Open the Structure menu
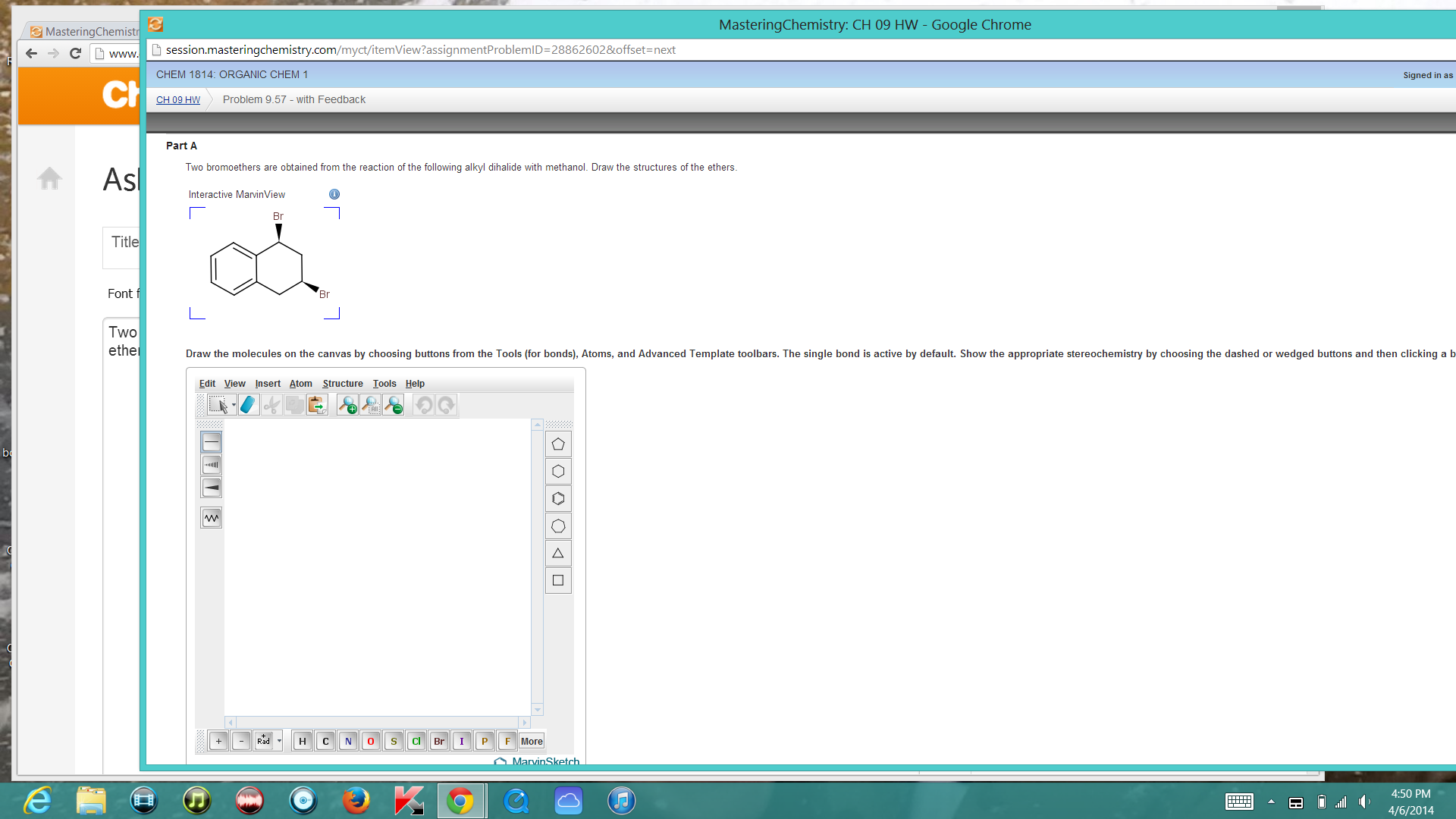1456x819 pixels. point(343,384)
